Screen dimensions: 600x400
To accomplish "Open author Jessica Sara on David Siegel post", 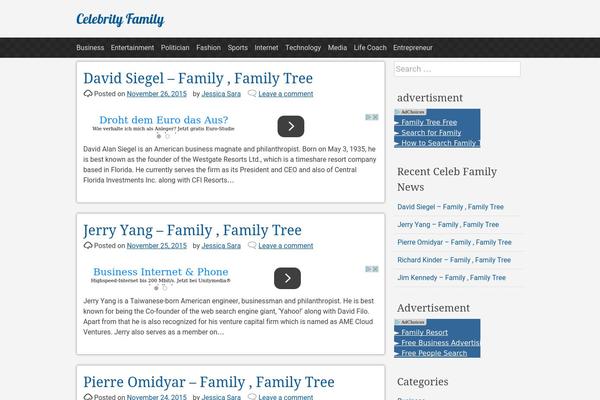I will (221, 94).
